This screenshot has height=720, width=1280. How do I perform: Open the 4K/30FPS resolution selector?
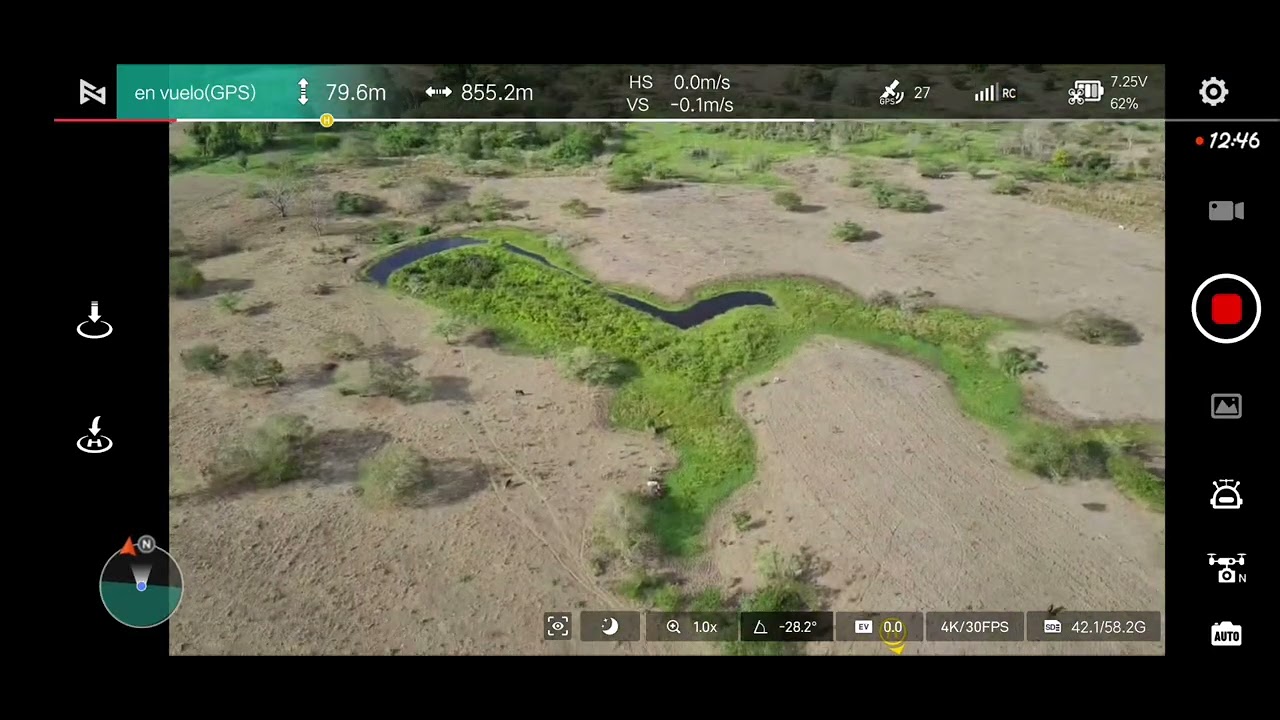(x=974, y=627)
